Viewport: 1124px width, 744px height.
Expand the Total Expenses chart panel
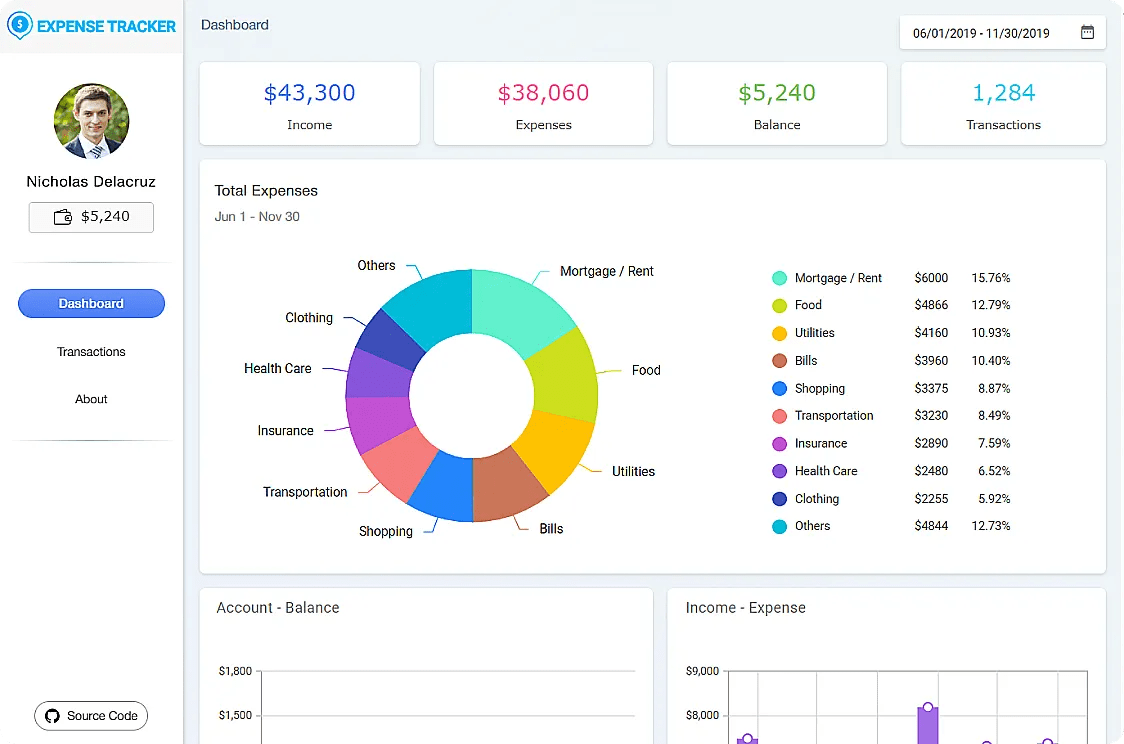tap(265, 190)
